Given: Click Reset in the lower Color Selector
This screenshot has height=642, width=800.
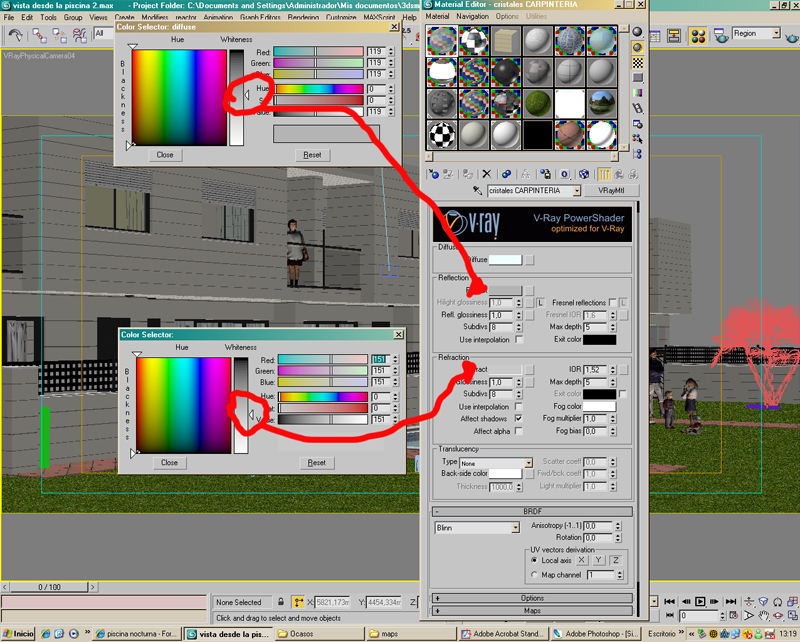Looking at the screenshot, I should coord(316,463).
